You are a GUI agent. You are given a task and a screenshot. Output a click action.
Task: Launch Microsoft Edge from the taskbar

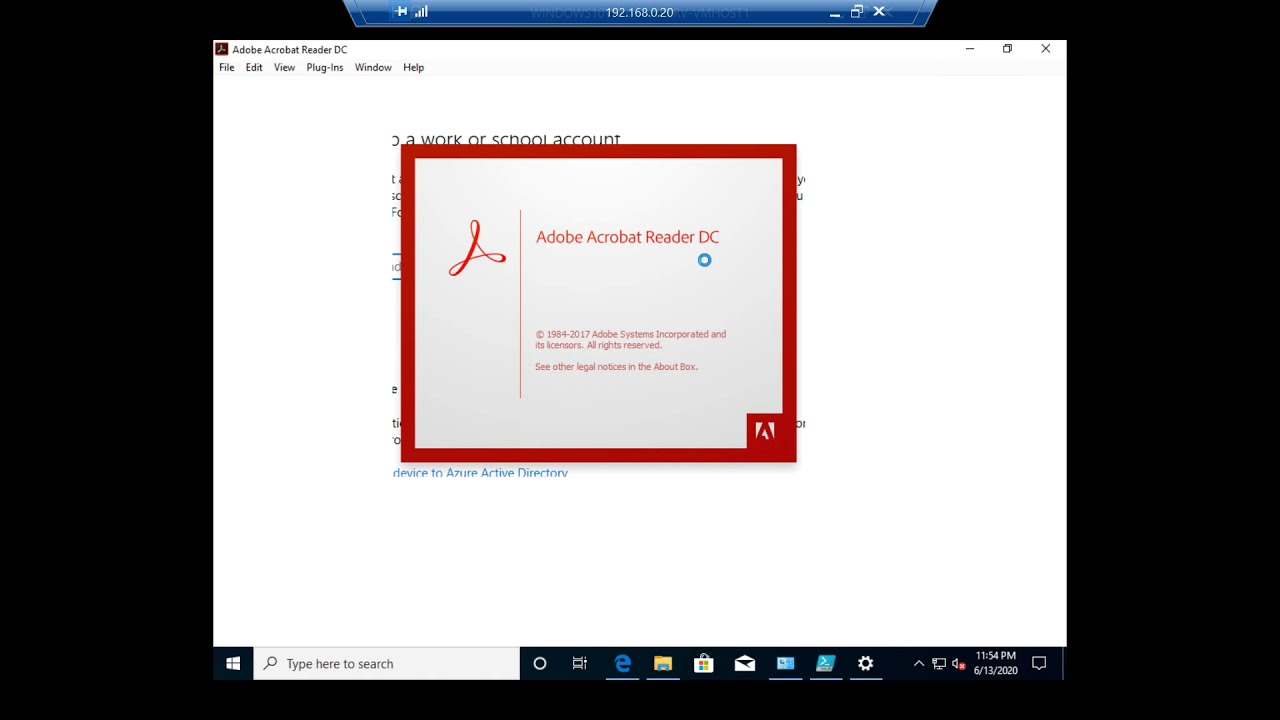pyautogui.click(x=622, y=663)
